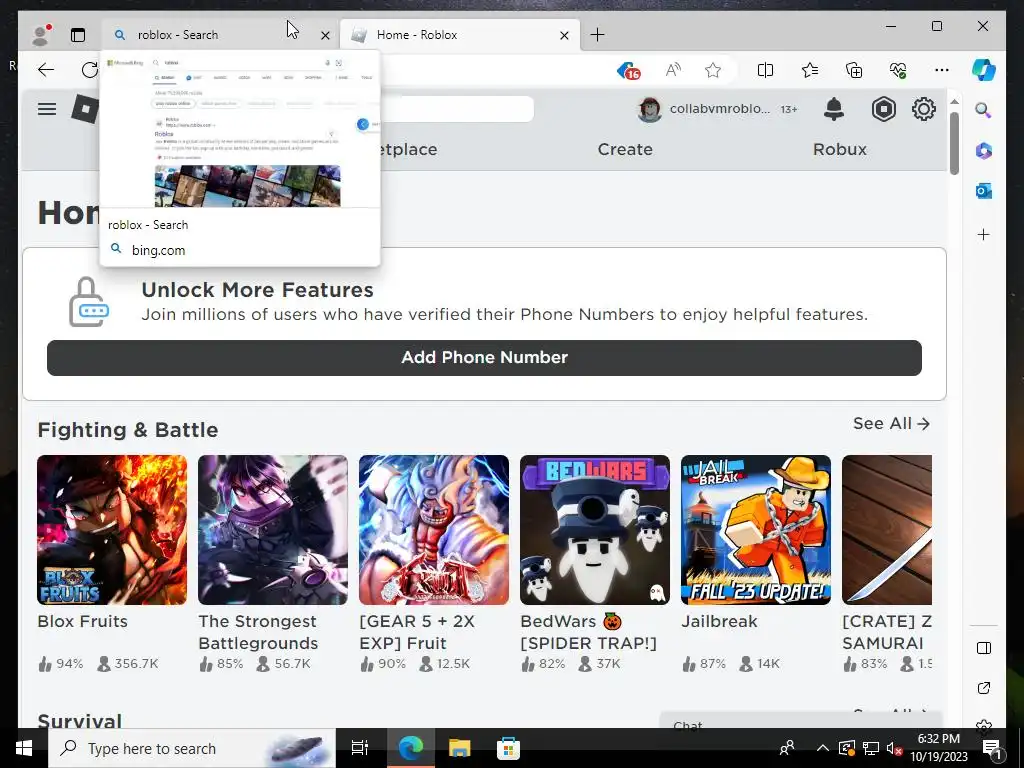Click the Blox Fruits title text
Screen dimensions: 1024x768
pyautogui.click(x=82, y=621)
